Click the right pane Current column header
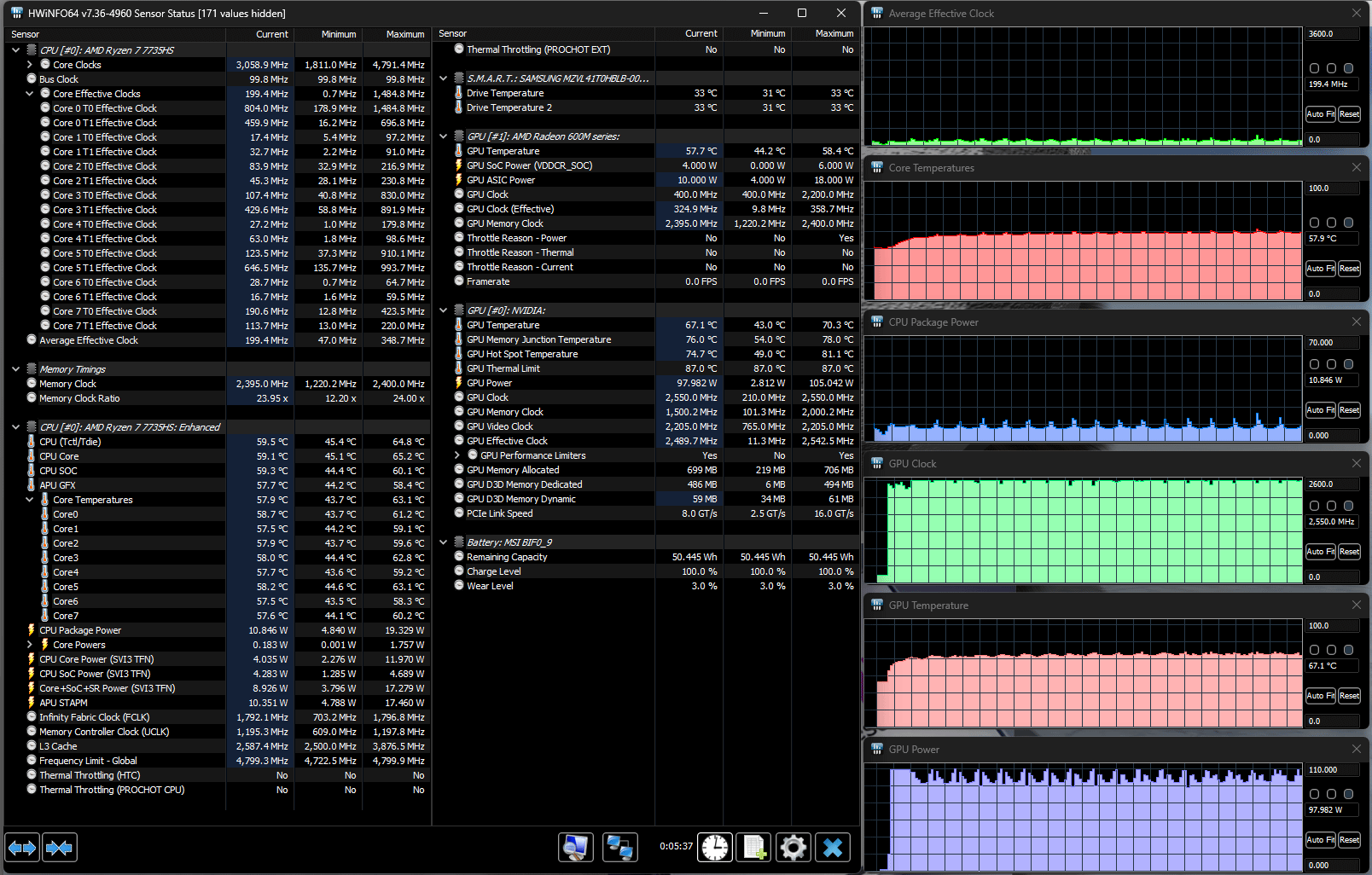Viewport: 1372px width, 875px height. tap(688, 34)
